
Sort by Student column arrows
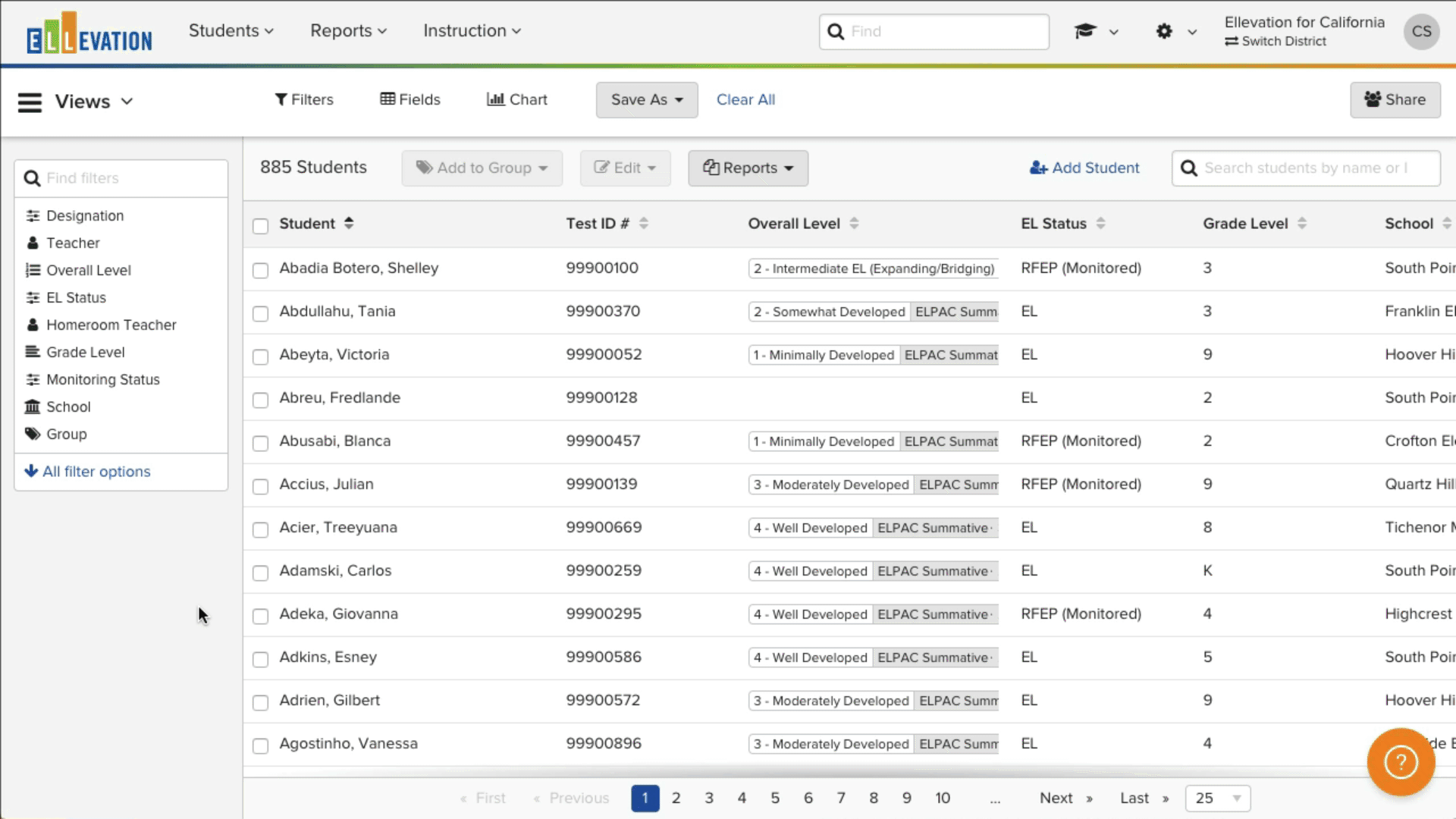coord(349,223)
